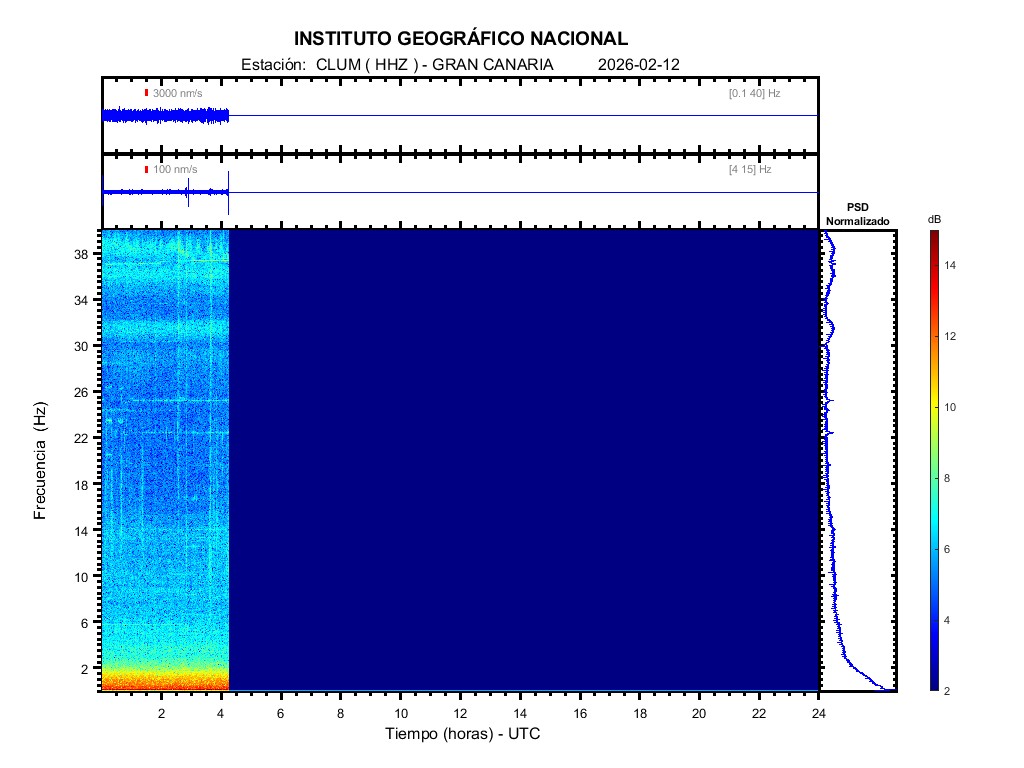Click the 10 dB tick on the colorbar

(952, 408)
